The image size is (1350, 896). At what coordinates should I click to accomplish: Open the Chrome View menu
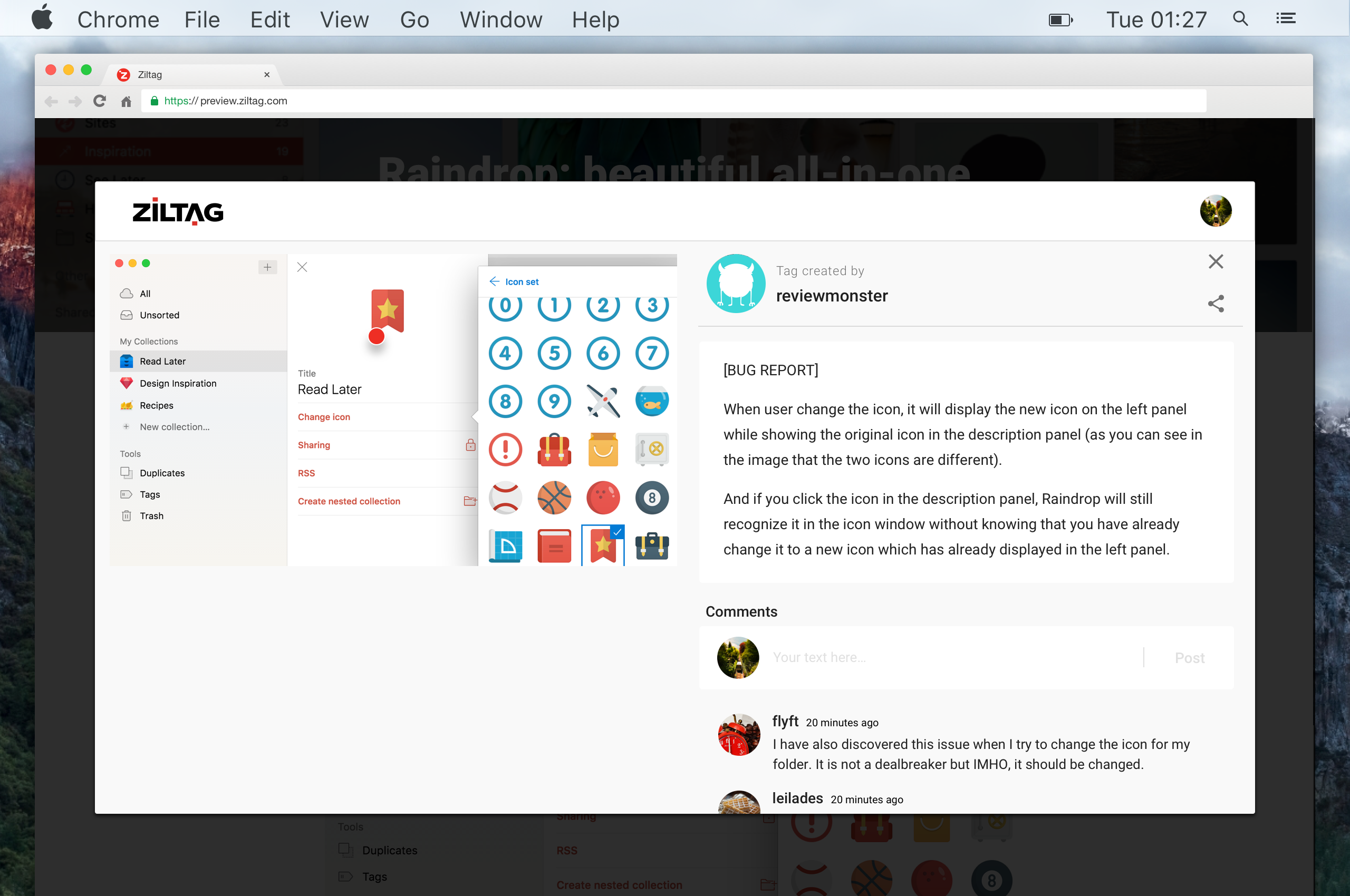click(x=344, y=20)
